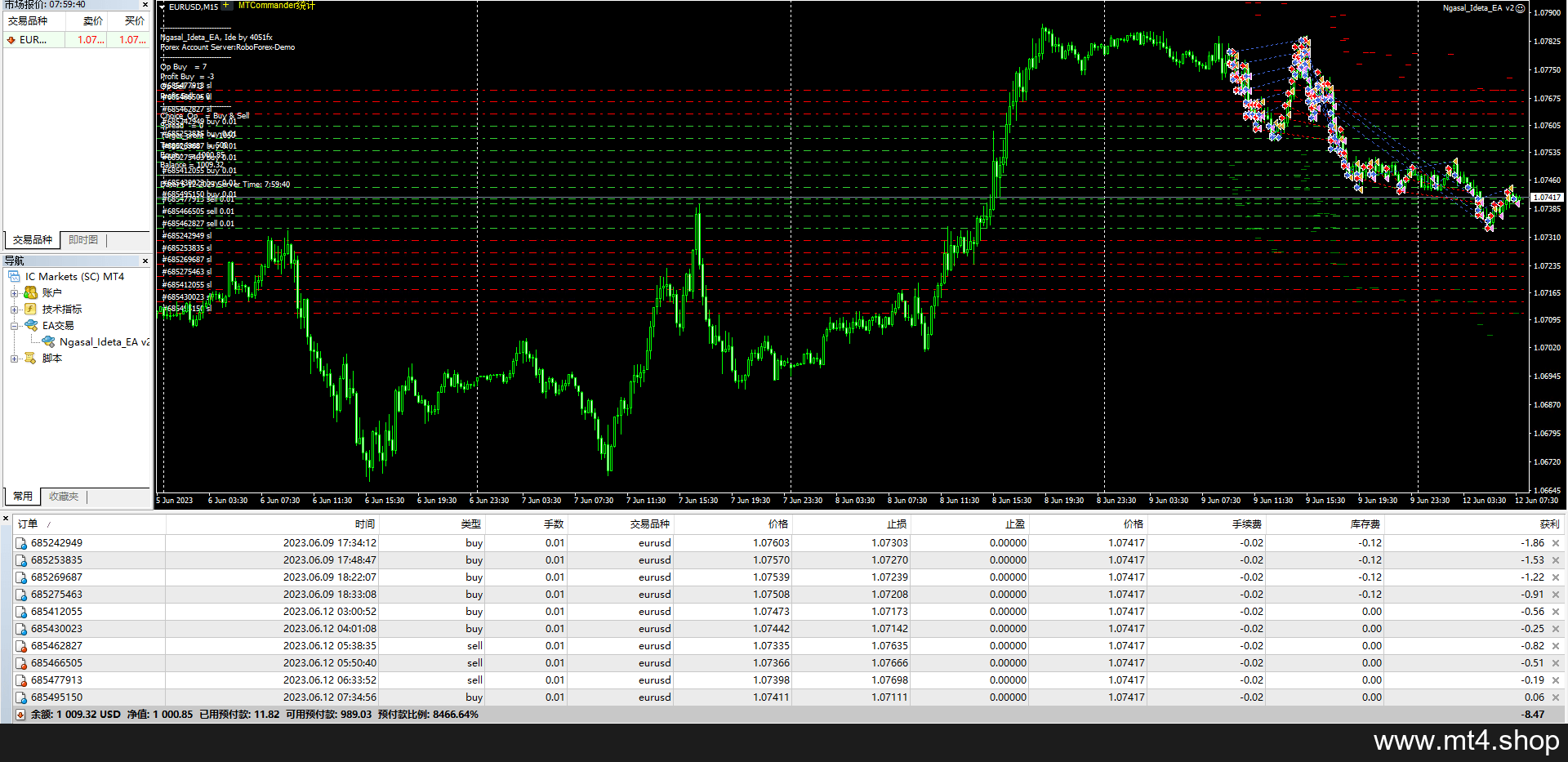Click the sell order icon for 685466505
The width and height of the screenshot is (1568, 762).
(x=21, y=663)
